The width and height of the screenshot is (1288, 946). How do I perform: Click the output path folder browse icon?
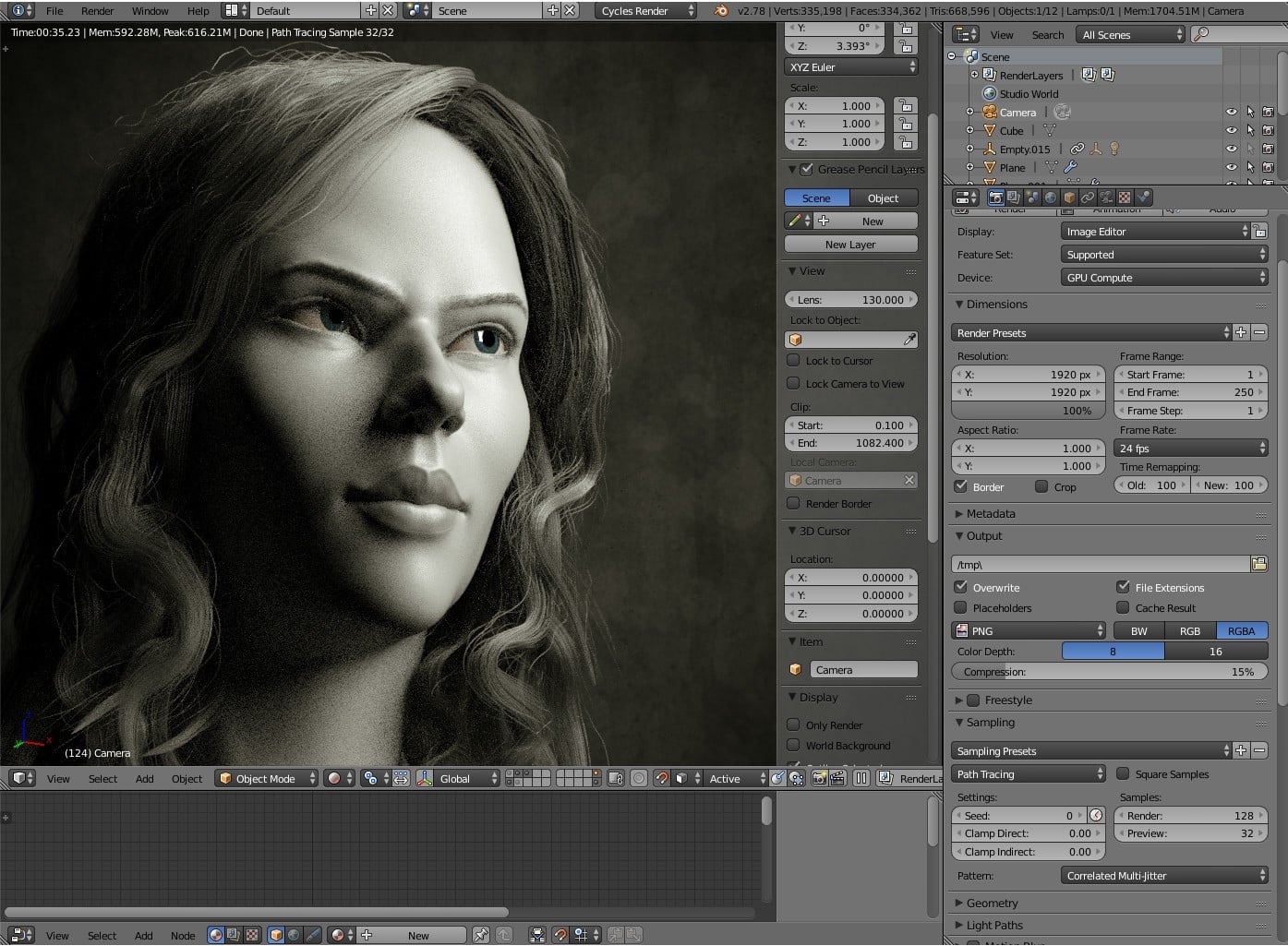tap(1258, 564)
